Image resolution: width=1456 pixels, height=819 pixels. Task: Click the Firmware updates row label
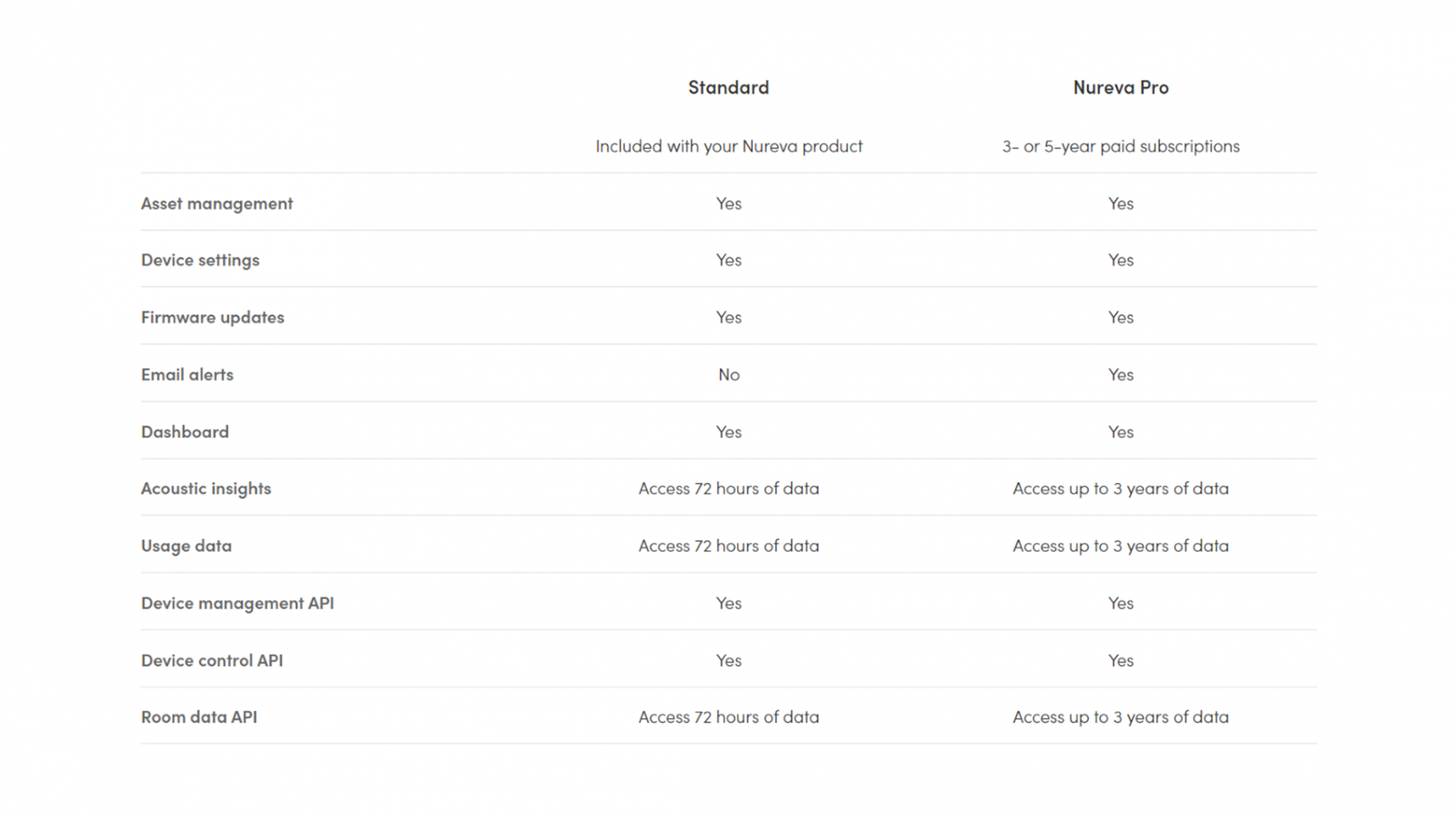[212, 317]
